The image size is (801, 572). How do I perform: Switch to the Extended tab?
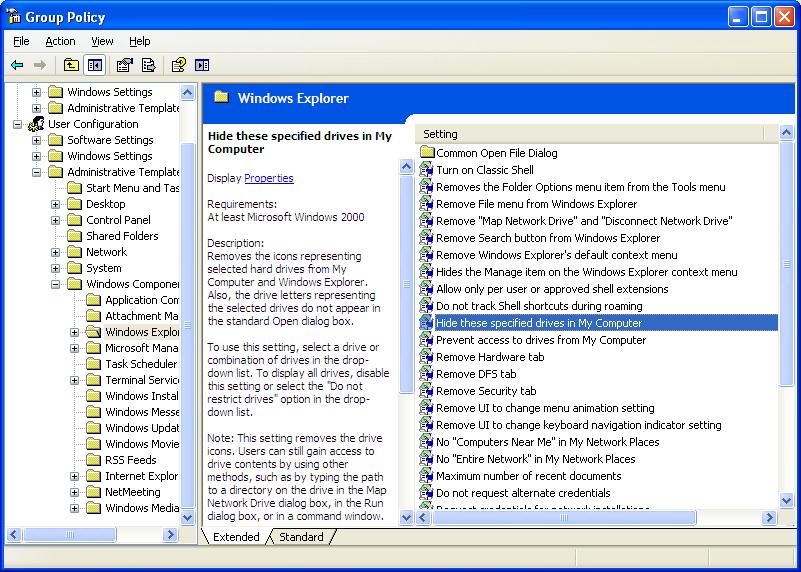[x=236, y=537]
